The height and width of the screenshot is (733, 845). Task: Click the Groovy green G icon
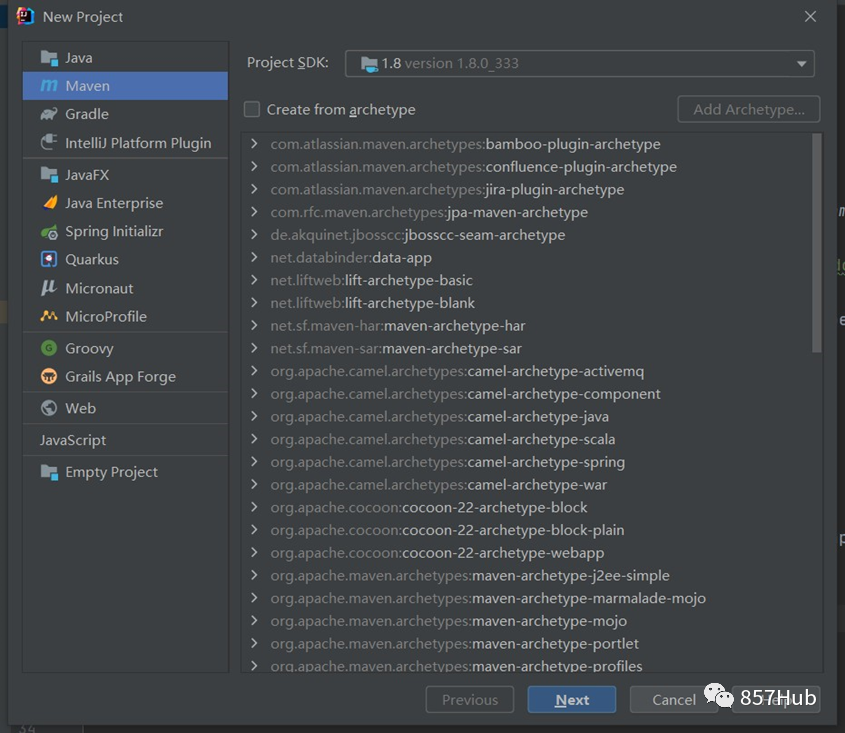tap(49, 348)
